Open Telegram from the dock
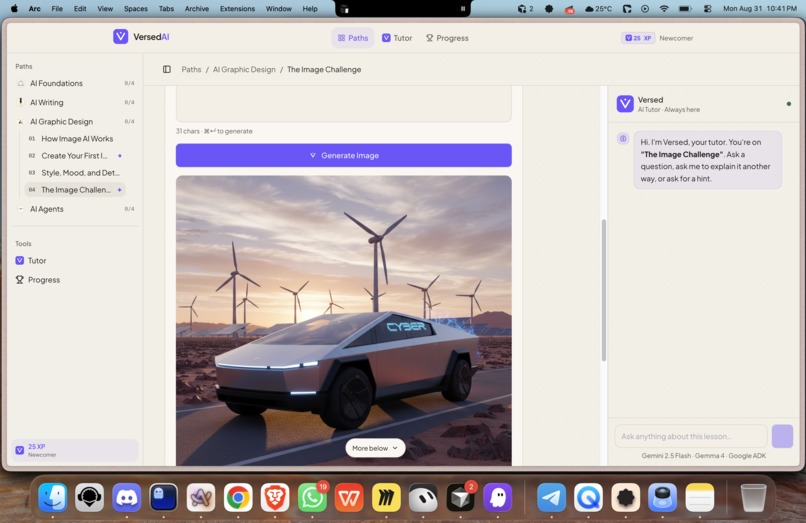The height and width of the screenshot is (523, 806). point(552,497)
